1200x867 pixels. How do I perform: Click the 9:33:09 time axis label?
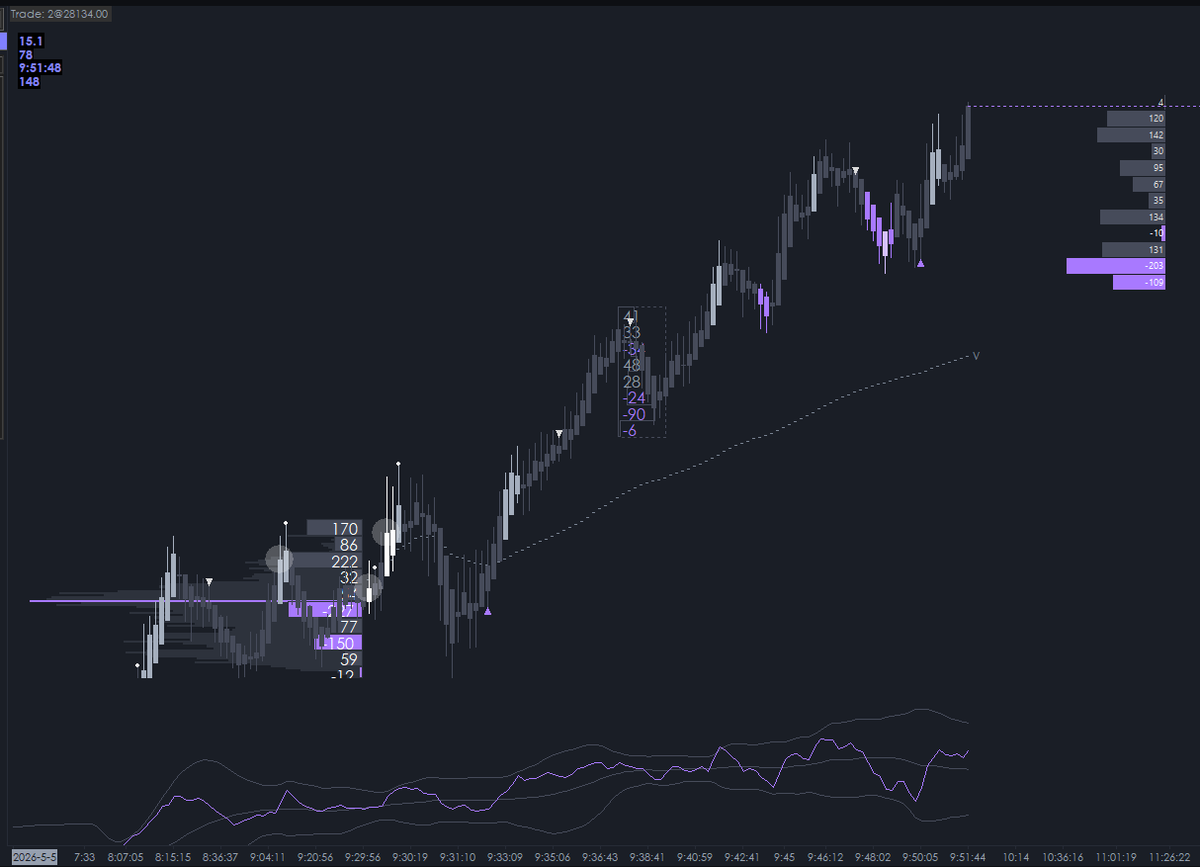505,857
